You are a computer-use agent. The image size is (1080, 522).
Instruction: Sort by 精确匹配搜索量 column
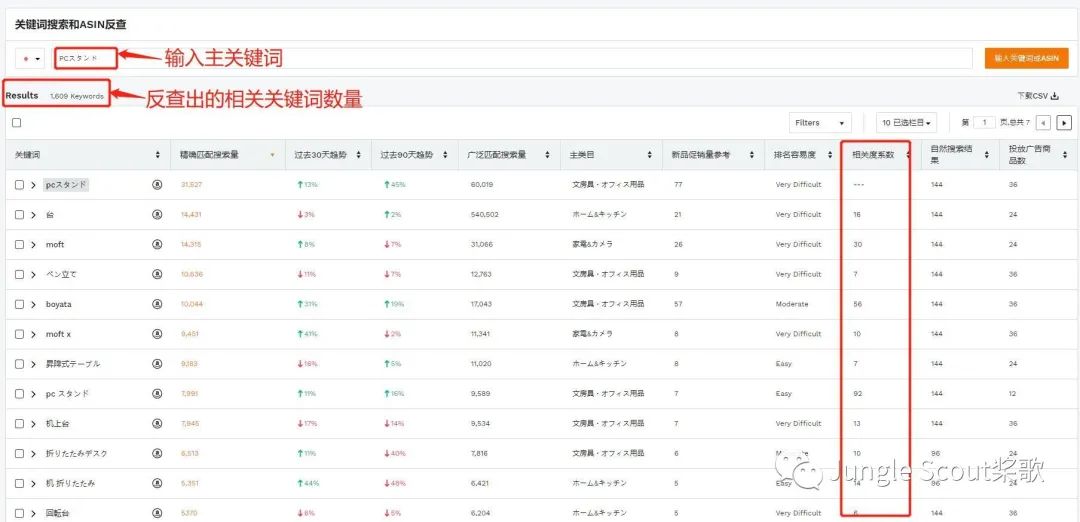click(x=272, y=156)
